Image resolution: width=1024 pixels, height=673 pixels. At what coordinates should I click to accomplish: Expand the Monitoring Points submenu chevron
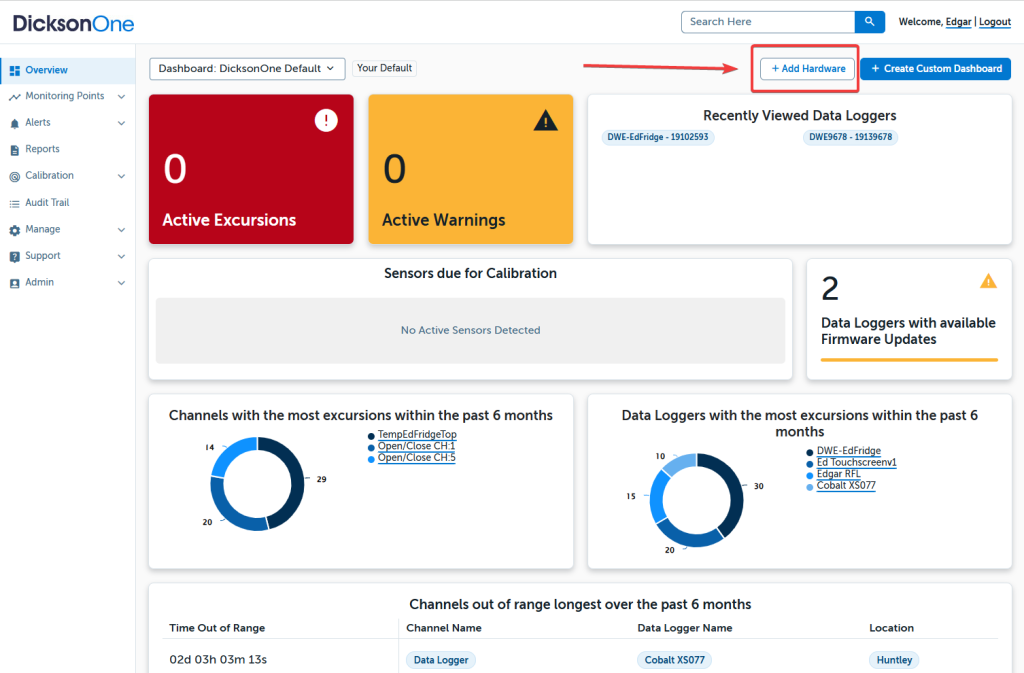(x=121, y=97)
